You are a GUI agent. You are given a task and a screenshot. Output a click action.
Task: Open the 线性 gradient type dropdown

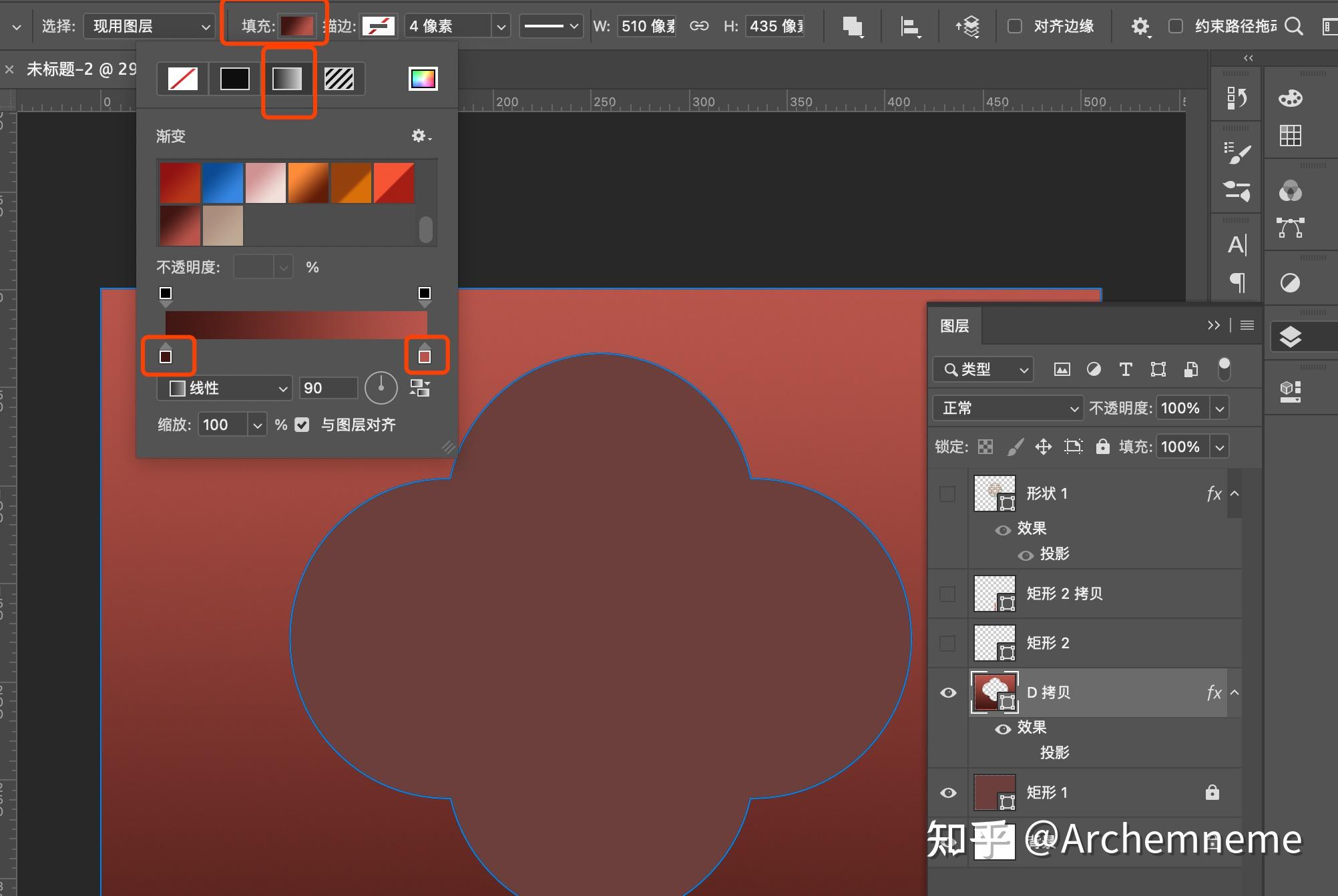click(x=224, y=388)
